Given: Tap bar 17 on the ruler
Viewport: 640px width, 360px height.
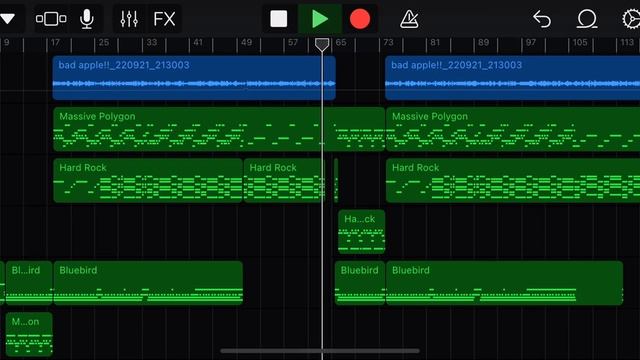Looking at the screenshot, I should click(x=56, y=42).
